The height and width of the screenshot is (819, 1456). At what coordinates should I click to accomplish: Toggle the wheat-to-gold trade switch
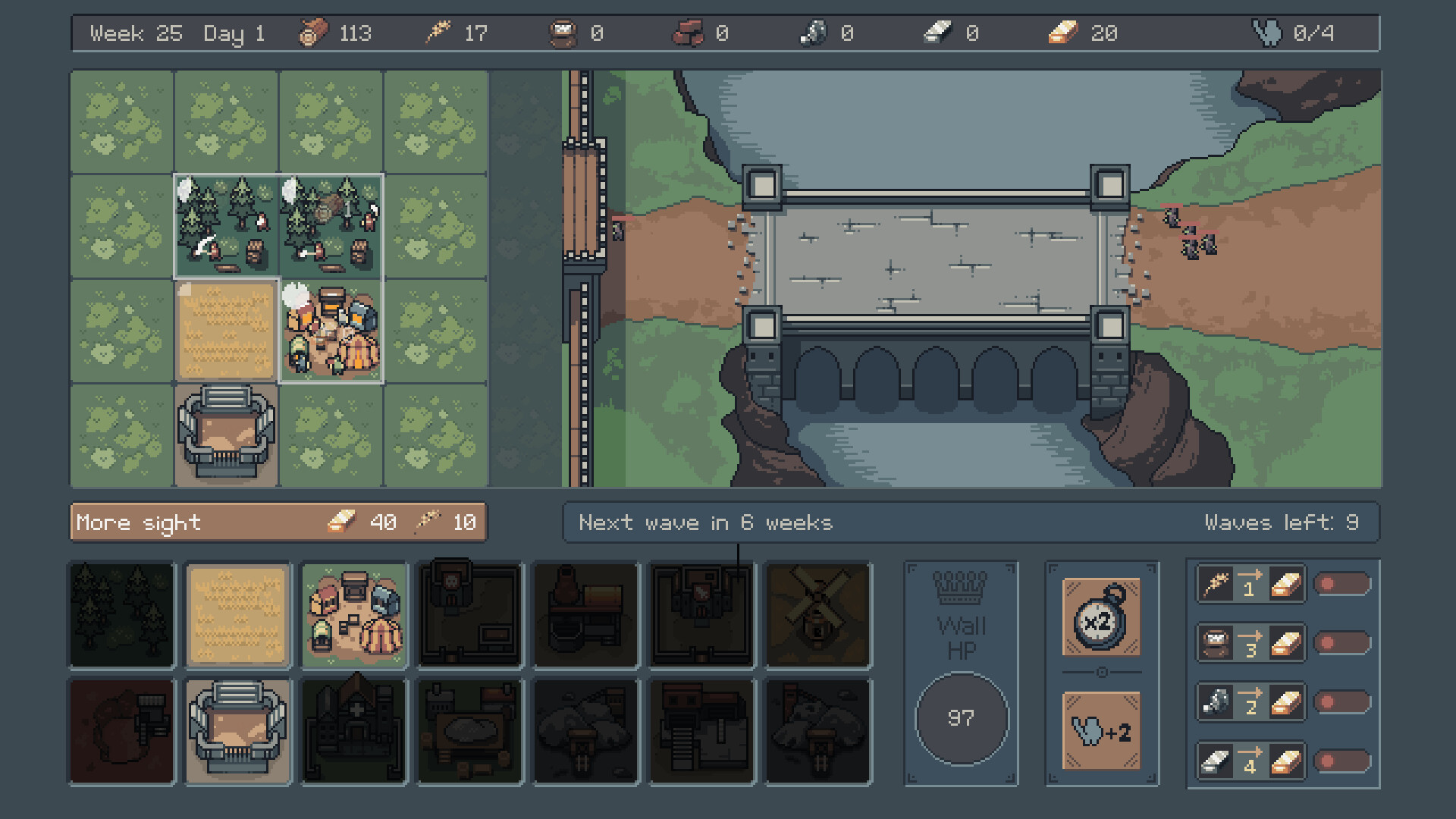point(1341,584)
